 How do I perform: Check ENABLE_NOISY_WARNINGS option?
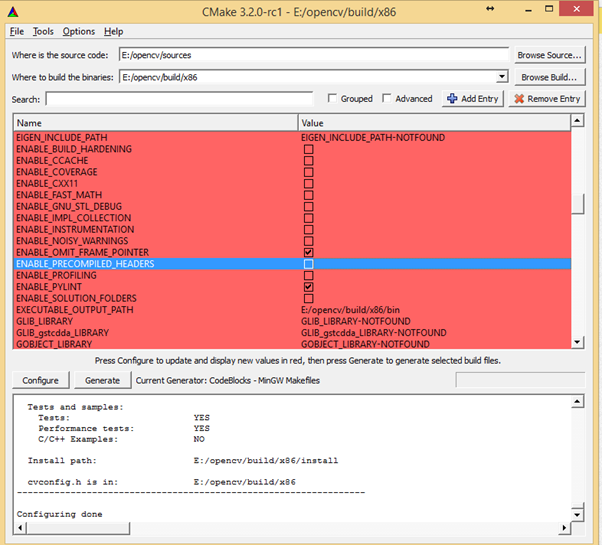click(308, 241)
